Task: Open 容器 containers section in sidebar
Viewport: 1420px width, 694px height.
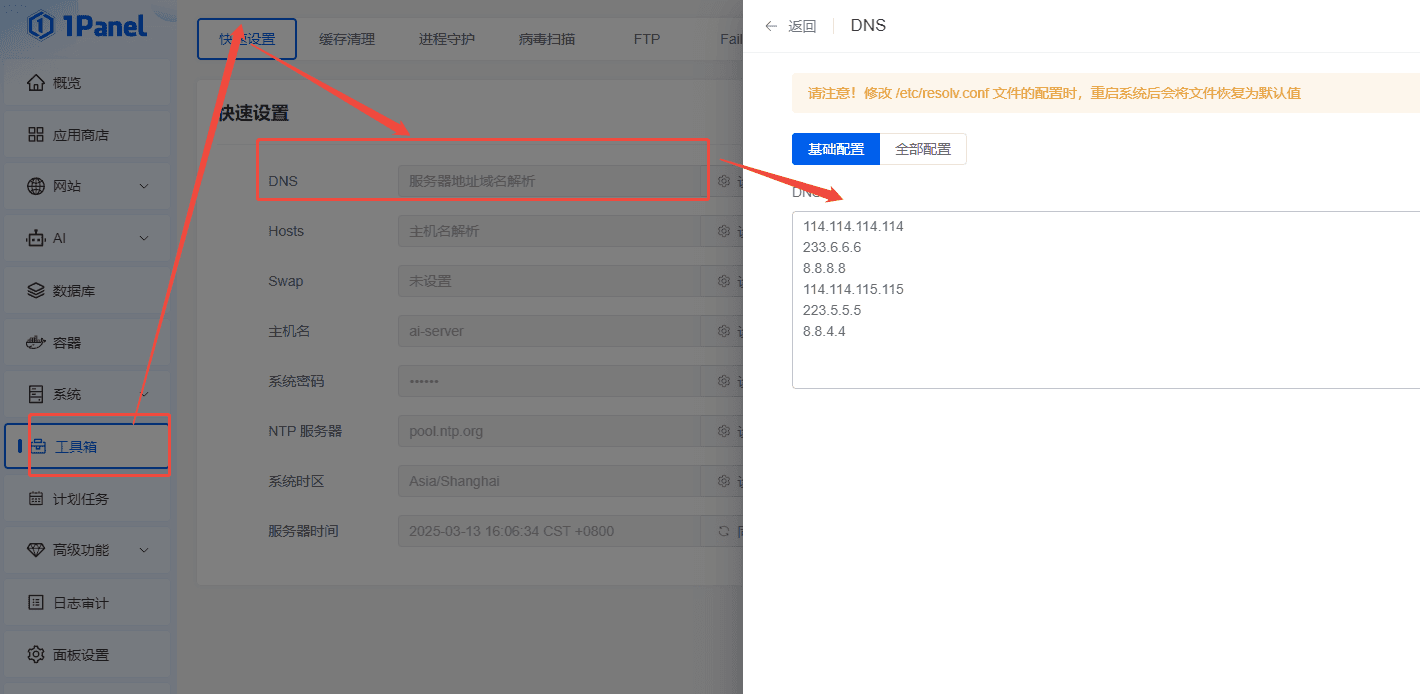Action: [x=66, y=343]
